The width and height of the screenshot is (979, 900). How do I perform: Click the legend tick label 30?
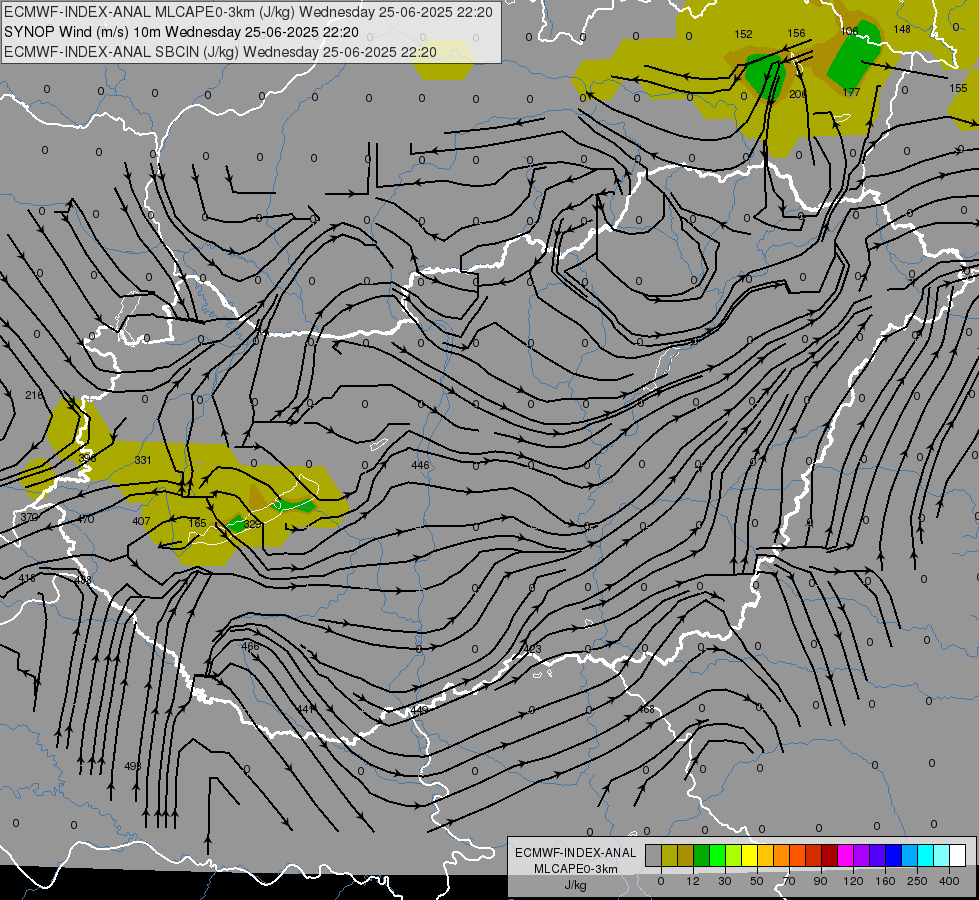(x=725, y=881)
